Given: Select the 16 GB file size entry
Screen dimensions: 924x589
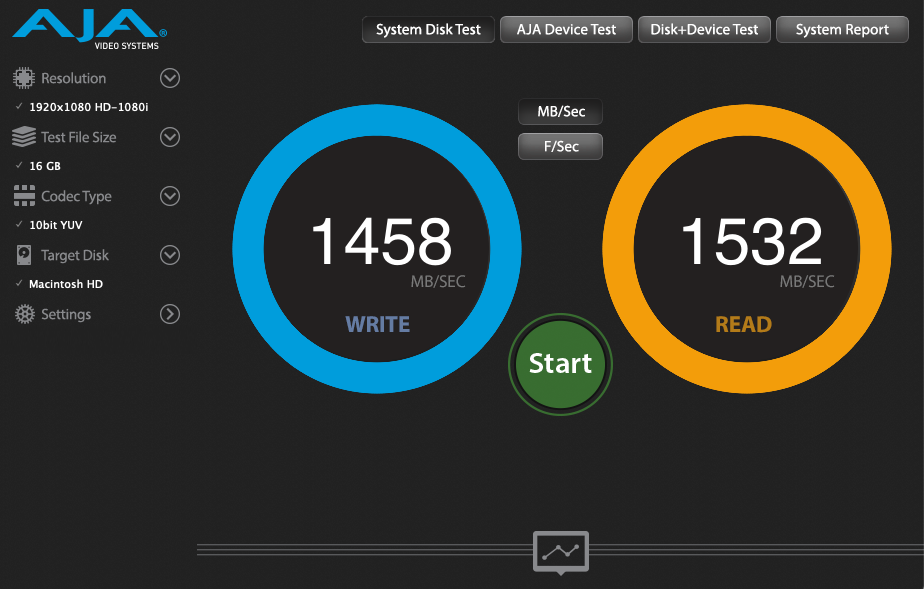Looking at the screenshot, I should pyautogui.click(x=45, y=166).
